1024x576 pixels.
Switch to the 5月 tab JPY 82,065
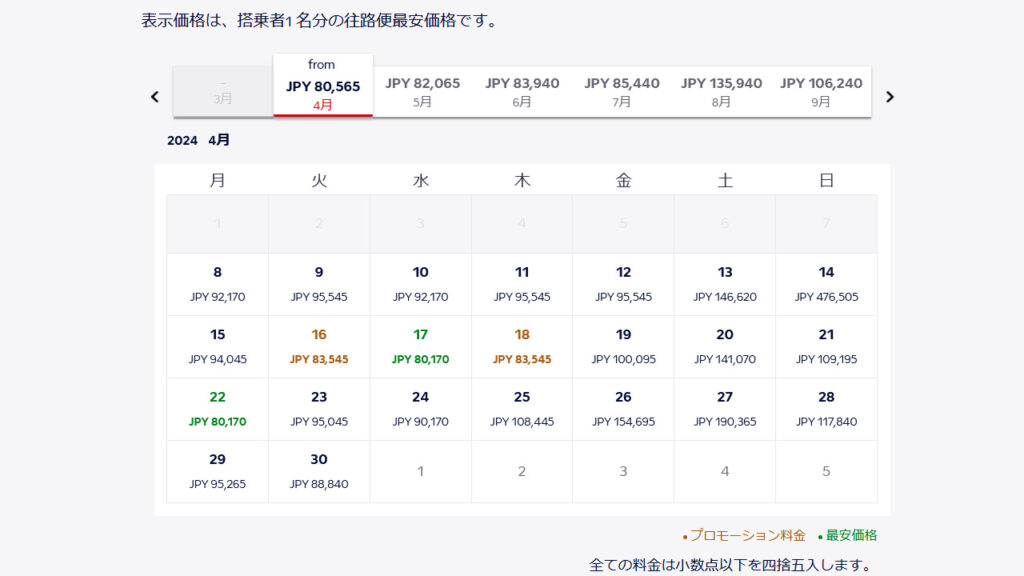(x=422, y=91)
